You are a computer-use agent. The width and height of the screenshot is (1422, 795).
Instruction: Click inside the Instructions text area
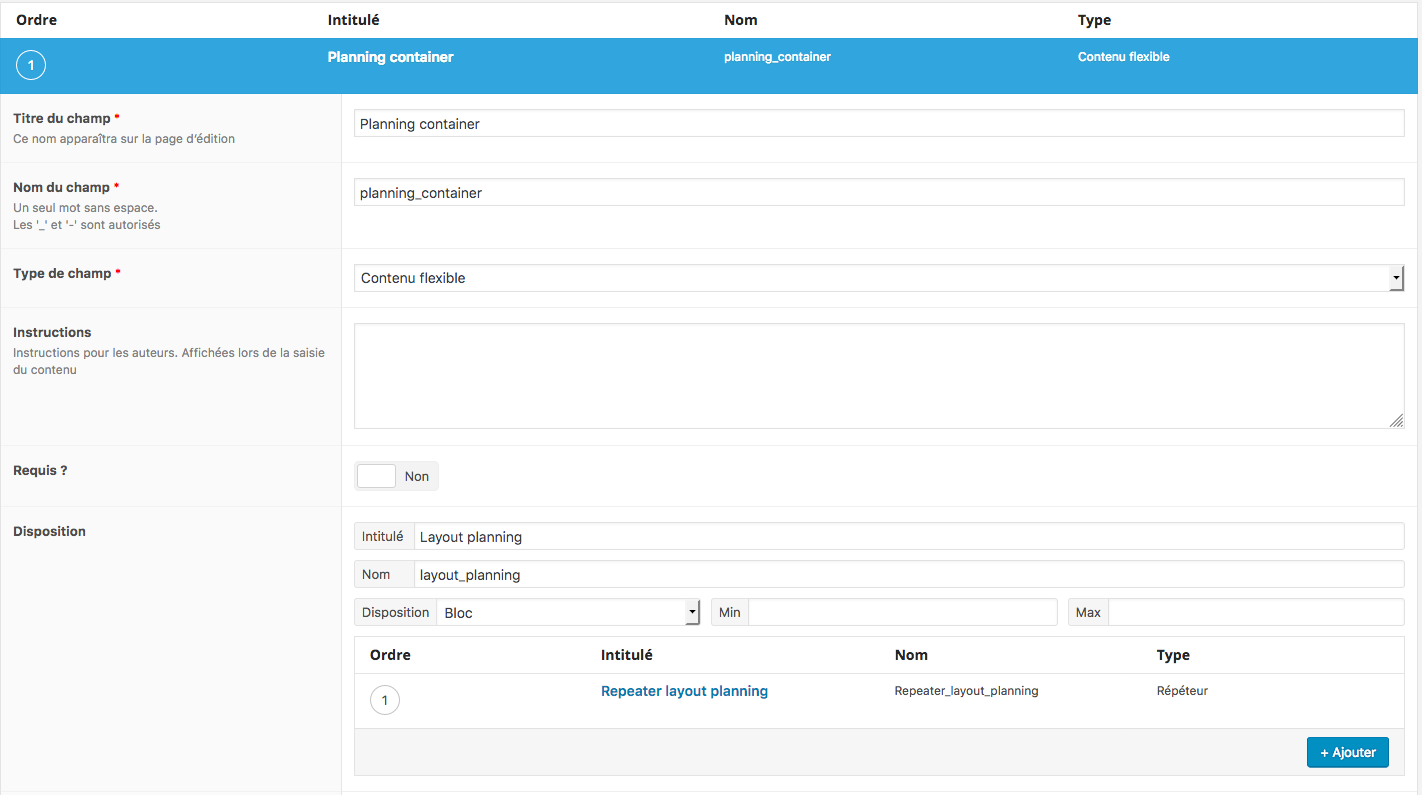(x=879, y=375)
